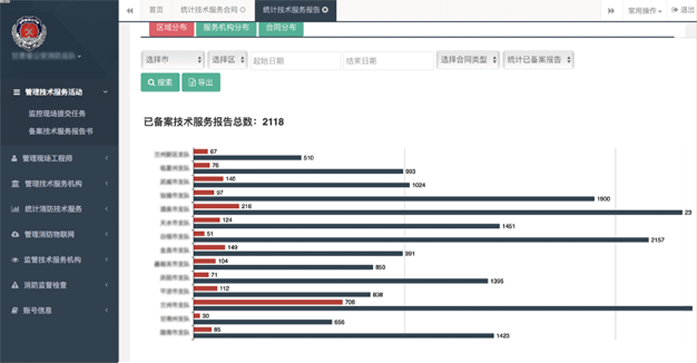Click the chart value label 1423
This screenshot has height=363, width=697.
coord(503,336)
